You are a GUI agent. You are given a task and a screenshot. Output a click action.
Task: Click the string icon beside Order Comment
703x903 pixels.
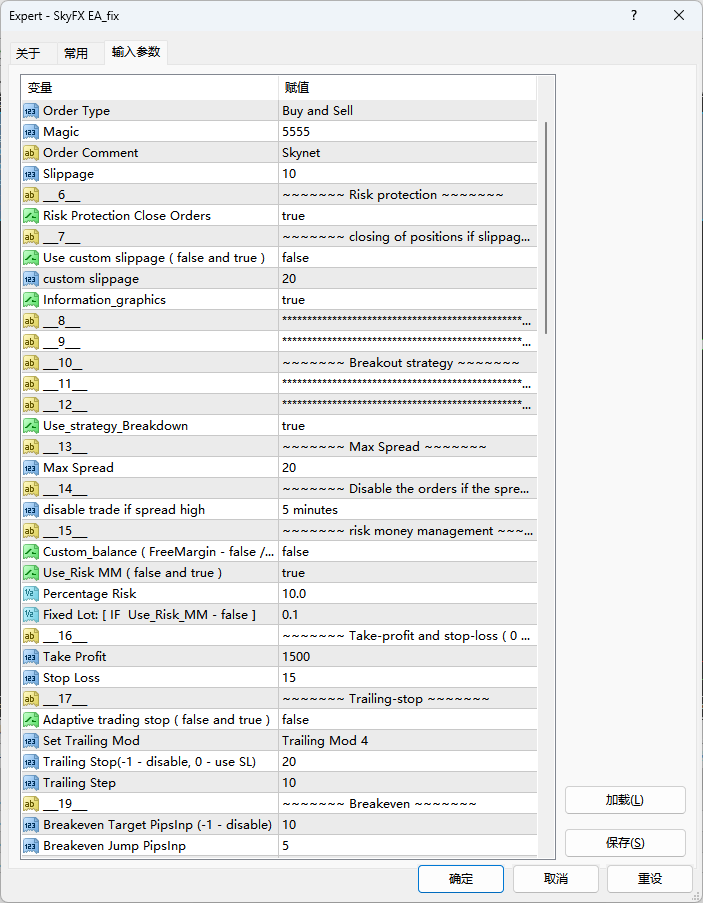31,153
